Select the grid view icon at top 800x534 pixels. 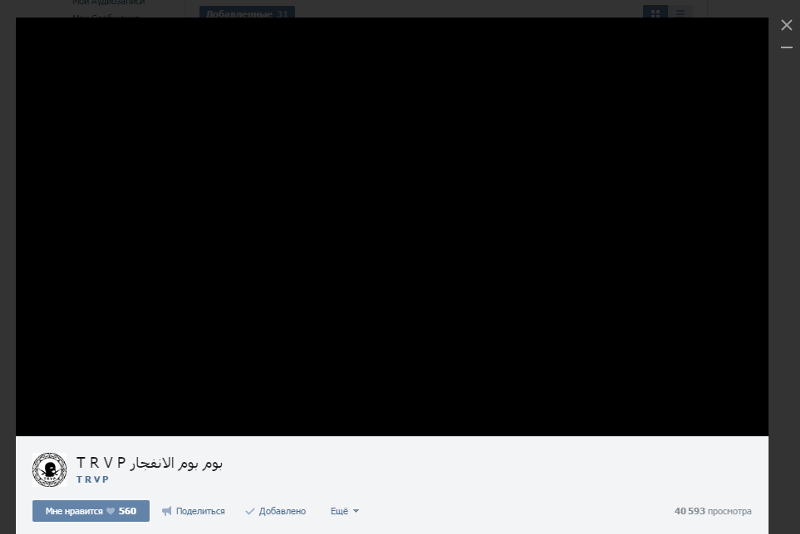pos(655,13)
